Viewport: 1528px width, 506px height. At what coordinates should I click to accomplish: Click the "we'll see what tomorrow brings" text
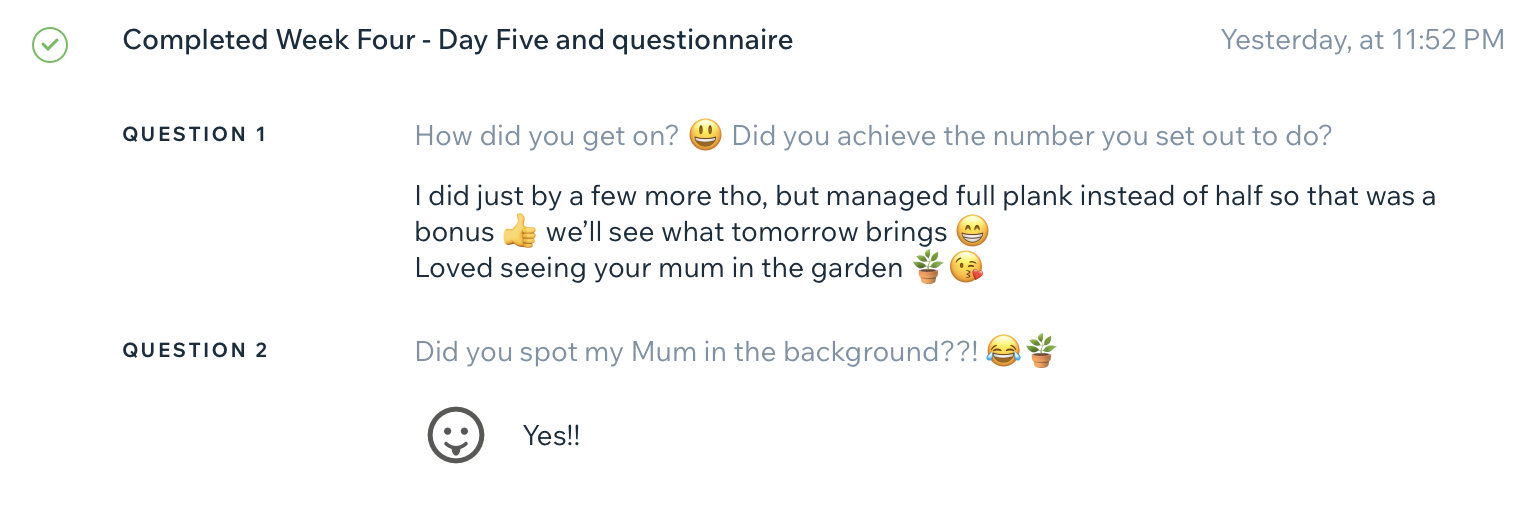(x=746, y=232)
